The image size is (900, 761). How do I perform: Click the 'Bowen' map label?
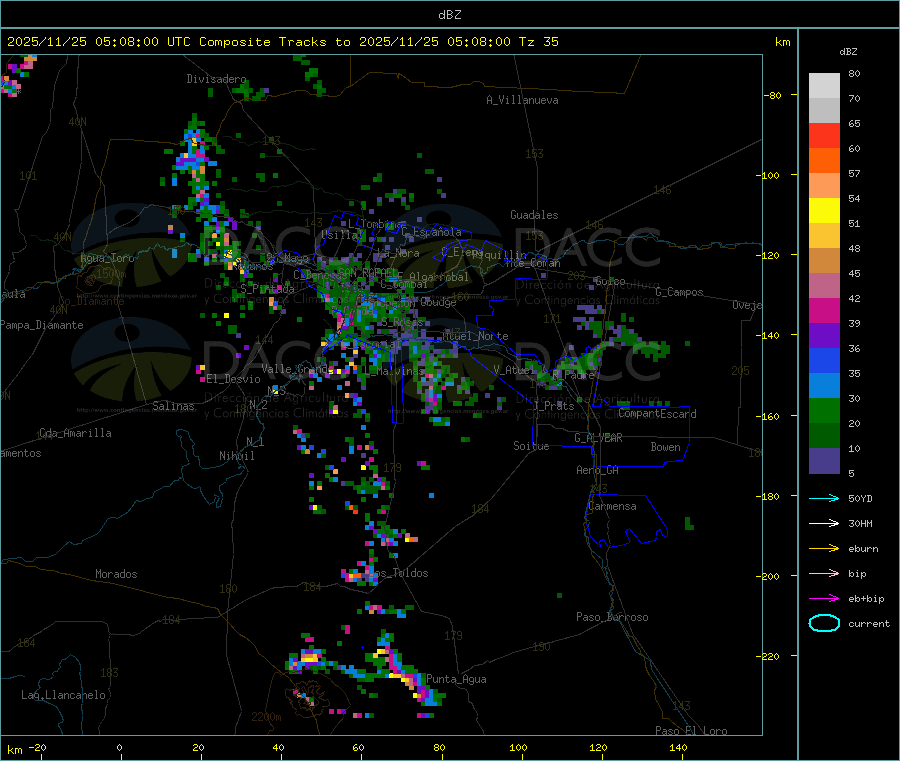[665, 447]
